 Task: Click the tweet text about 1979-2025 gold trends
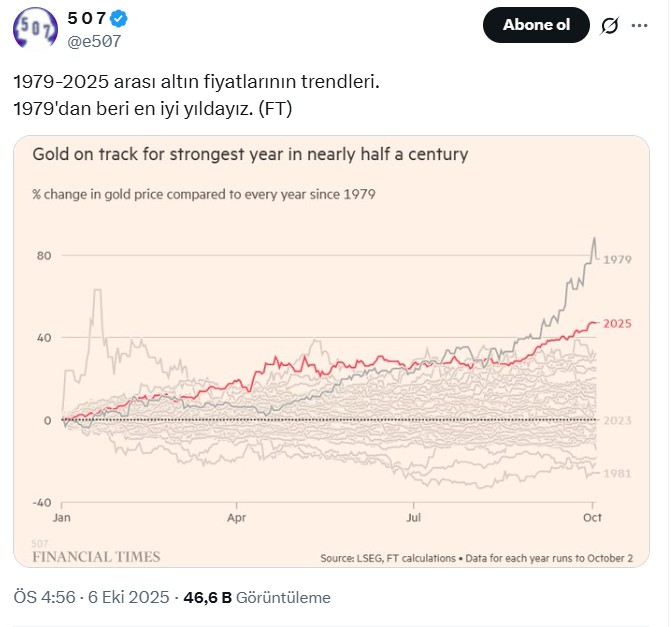[196, 83]
